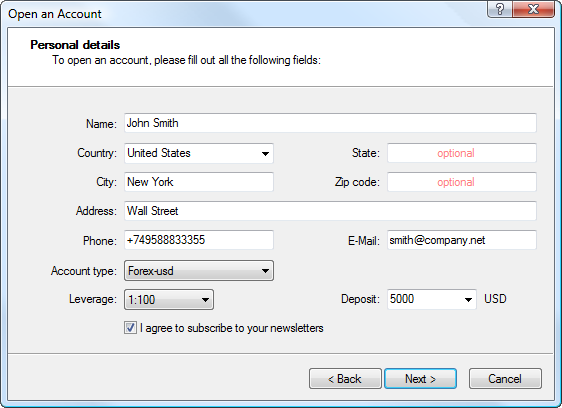Cancel the account opening
This screenshot has width=562, height=408.
click(x=505, y=379)
